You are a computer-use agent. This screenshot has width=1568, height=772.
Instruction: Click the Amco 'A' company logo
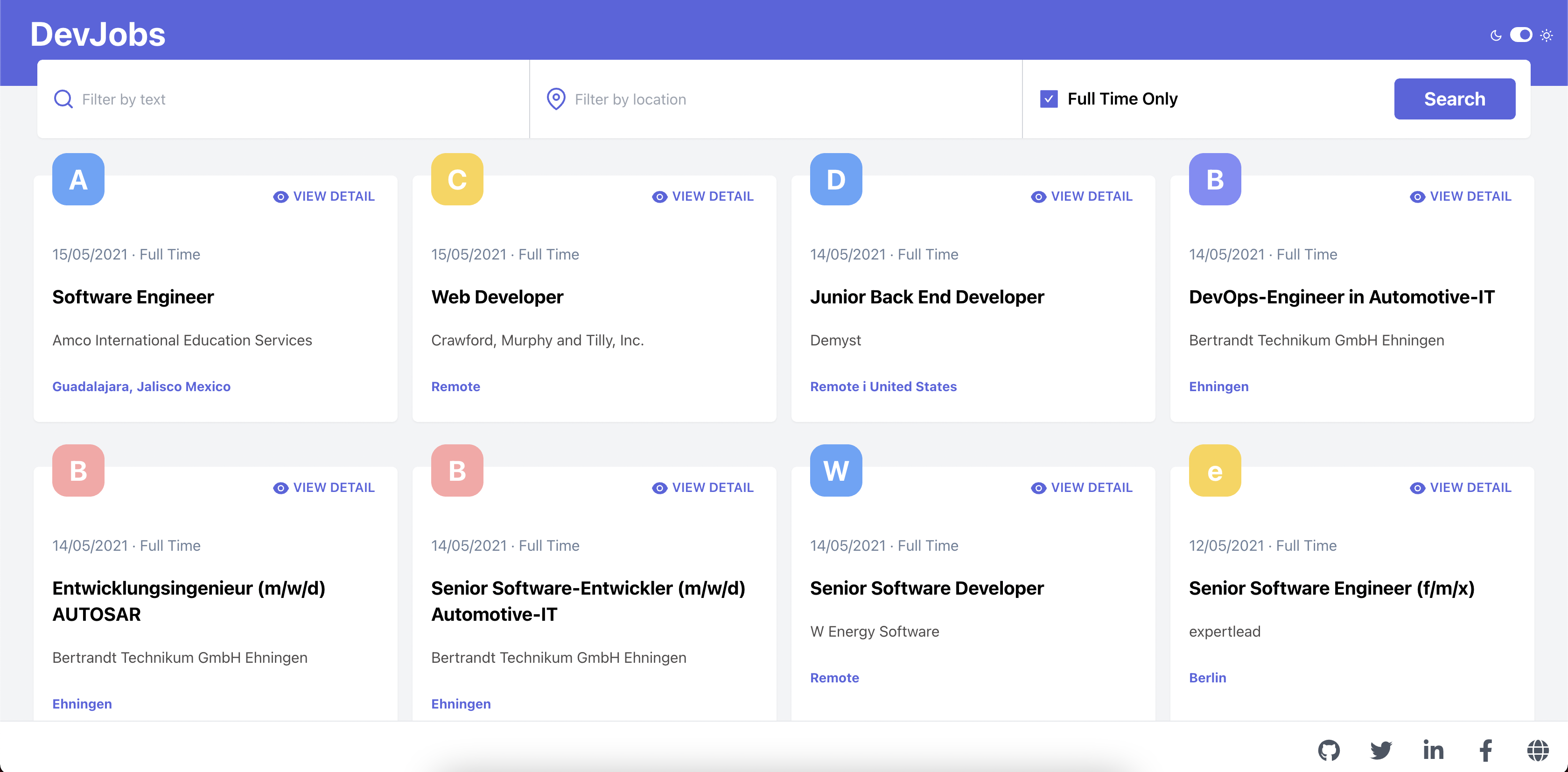click(78, 179)
